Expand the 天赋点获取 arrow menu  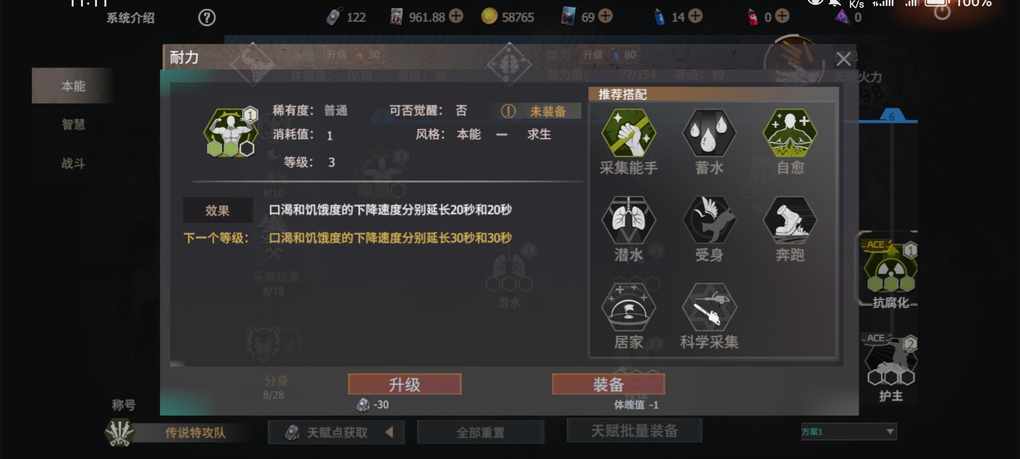pyautogui.click(x=389, y=432)
